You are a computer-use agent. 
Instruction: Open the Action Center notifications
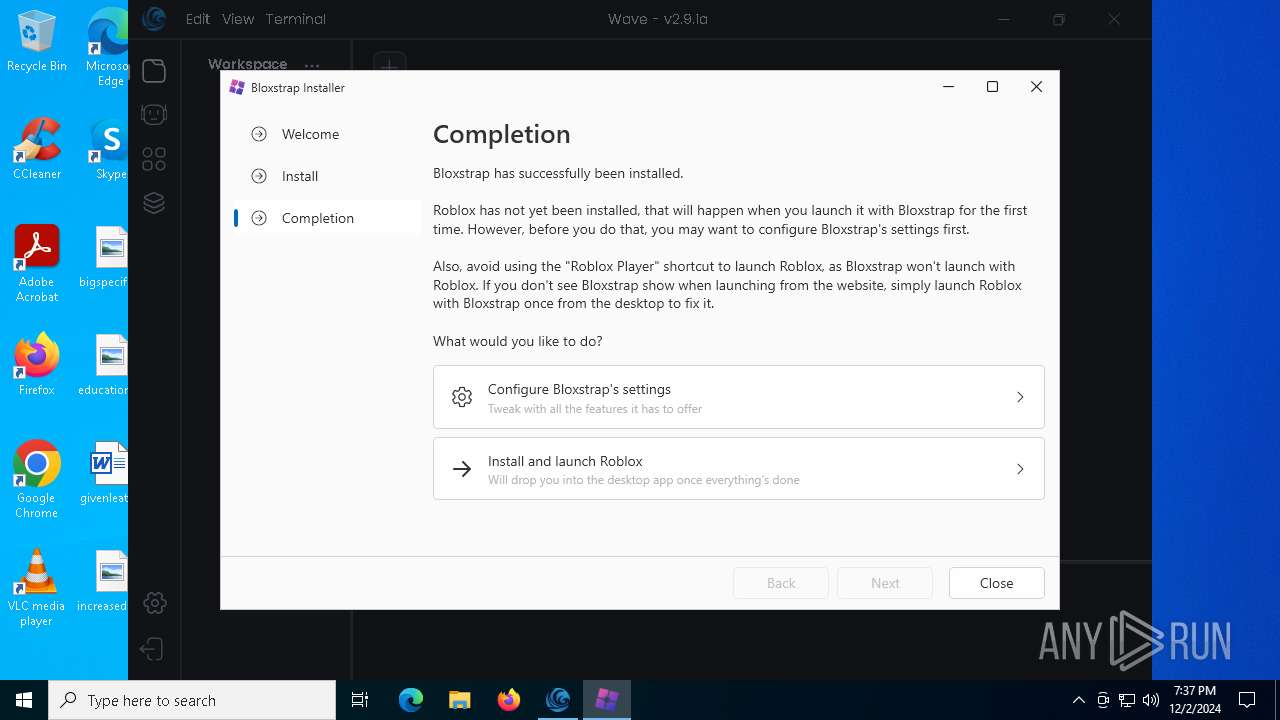(1247, 700)
